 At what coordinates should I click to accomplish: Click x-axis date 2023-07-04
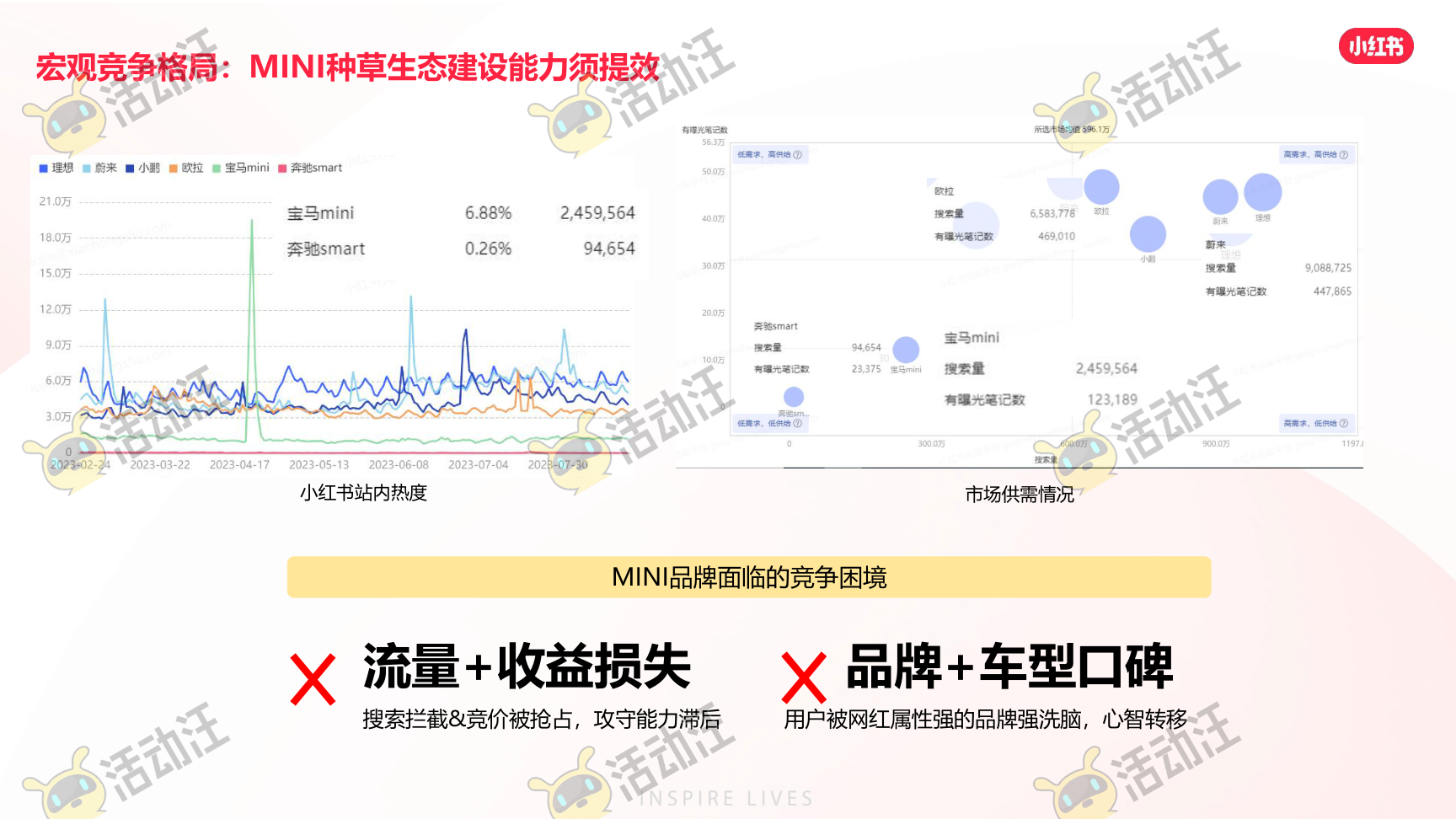pyautogui.click(x=479, y=465)
